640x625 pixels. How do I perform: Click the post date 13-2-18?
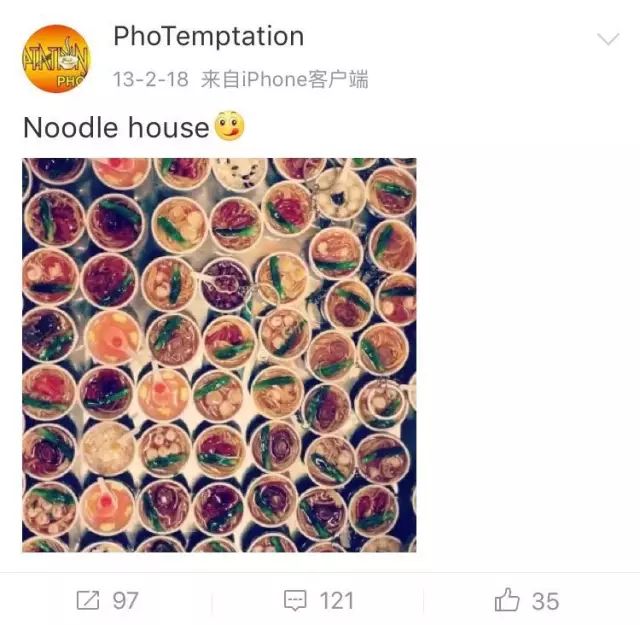[x=151, y=79]
